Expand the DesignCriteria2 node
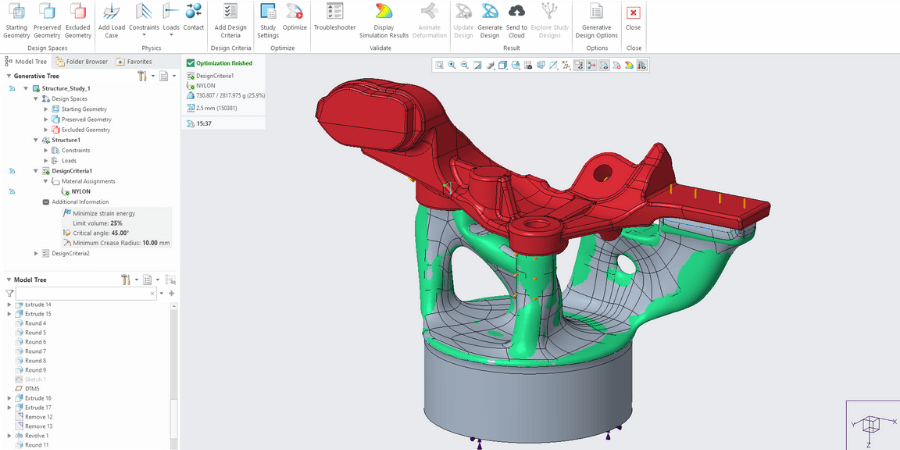 click(37, 253)
